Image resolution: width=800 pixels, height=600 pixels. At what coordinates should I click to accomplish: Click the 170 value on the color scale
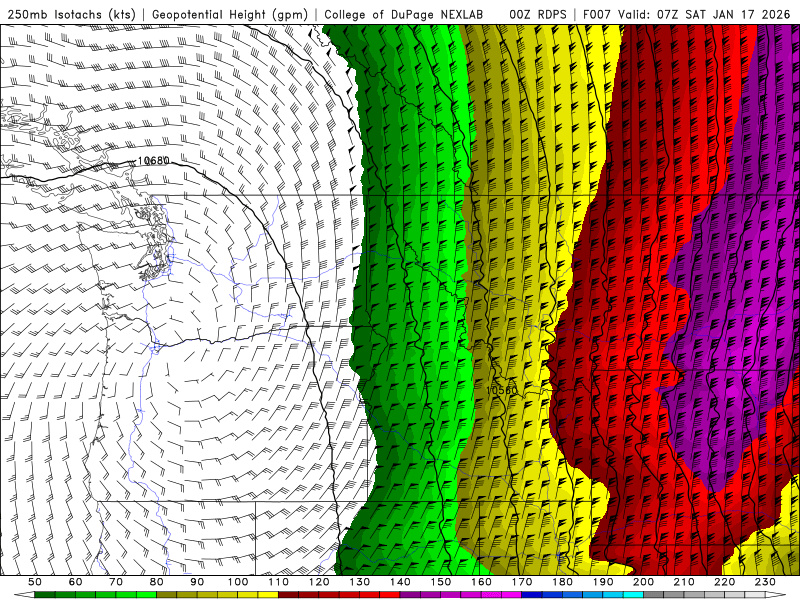click(522, 582)
